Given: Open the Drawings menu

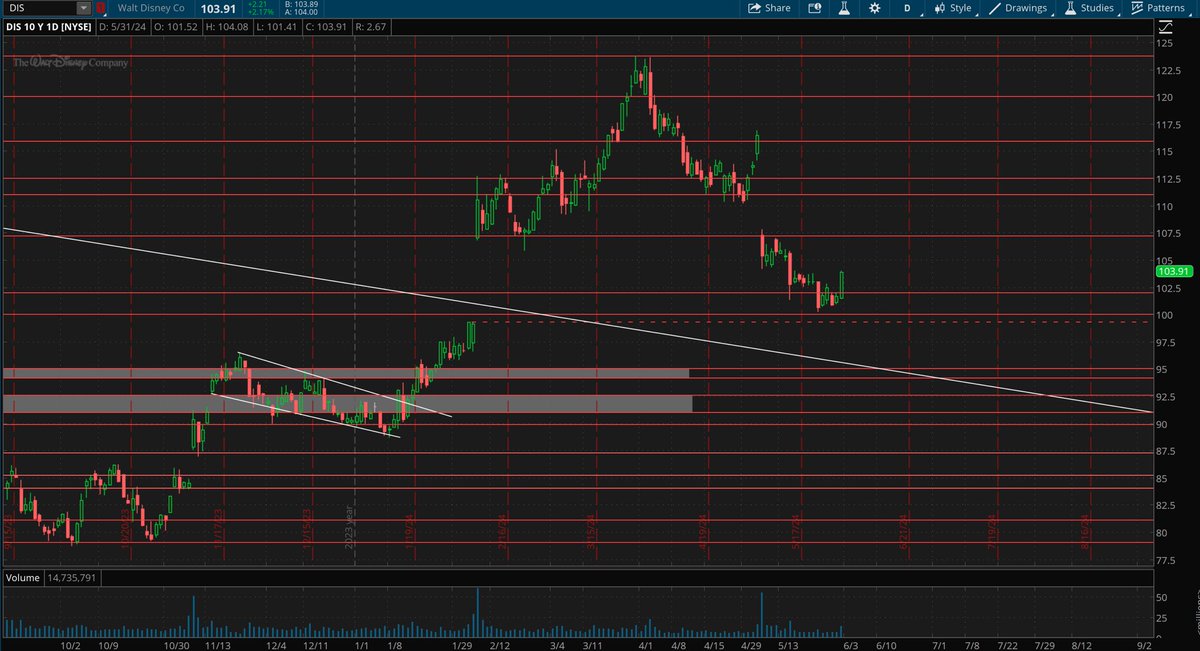Looking at the screenshot, I should pyautogui.click(x=1025, y=8).
